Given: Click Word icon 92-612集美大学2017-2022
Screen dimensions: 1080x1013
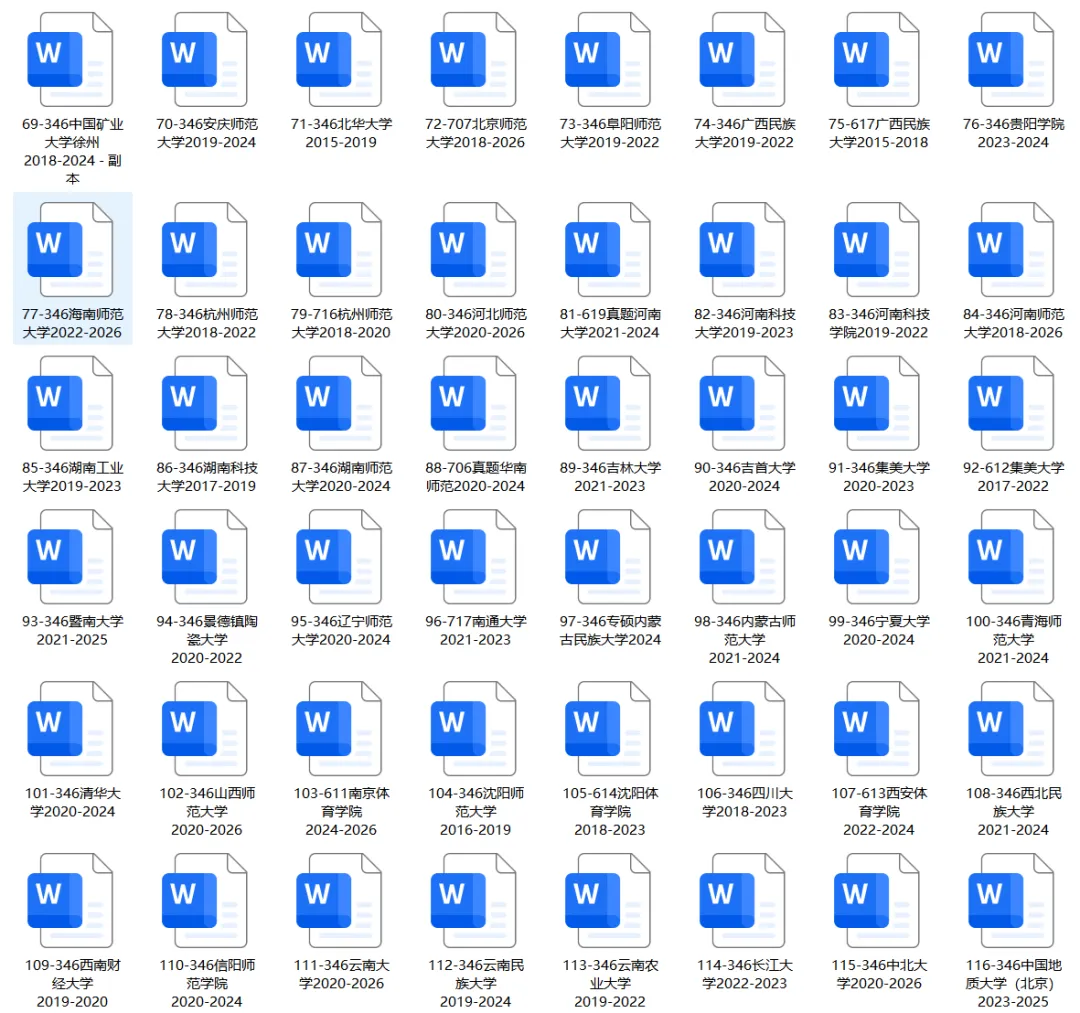Looking at the screenshot, I should coord(1011,404).
